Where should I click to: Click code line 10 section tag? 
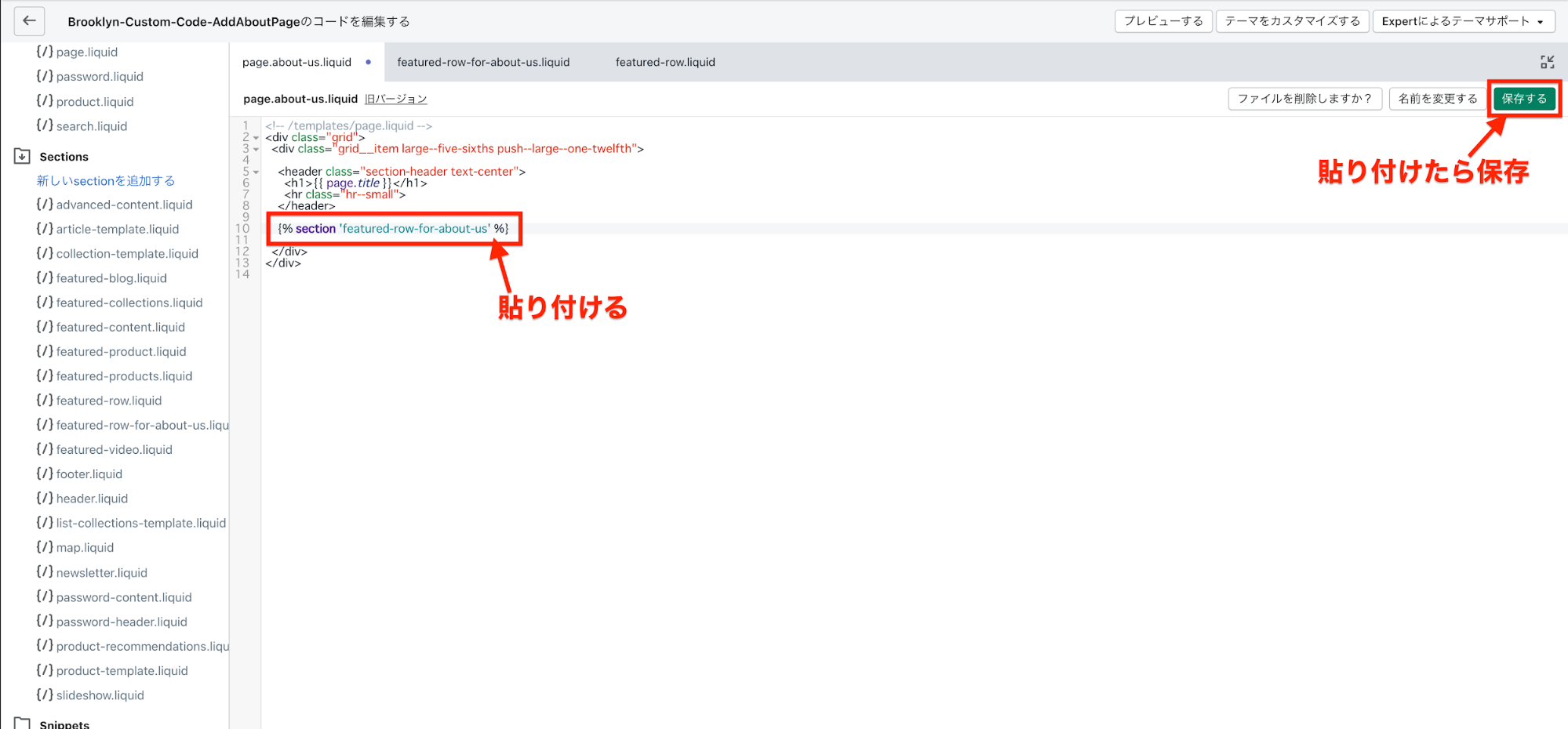point(393,229)
